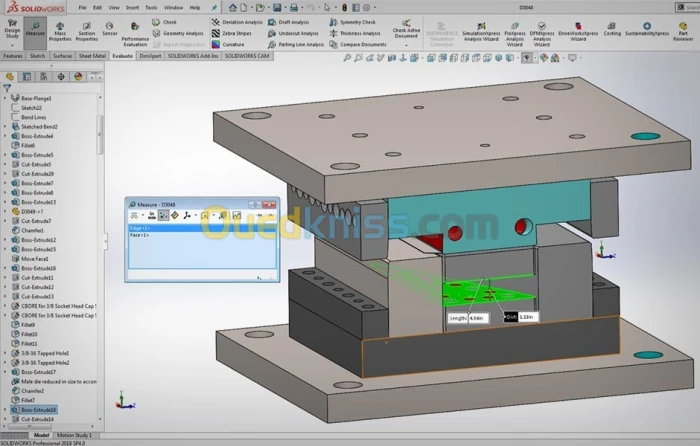This screenshot has width=700, height=446.
Task: Select Face<1> in the Measure list
Action: tap(202, 235)
